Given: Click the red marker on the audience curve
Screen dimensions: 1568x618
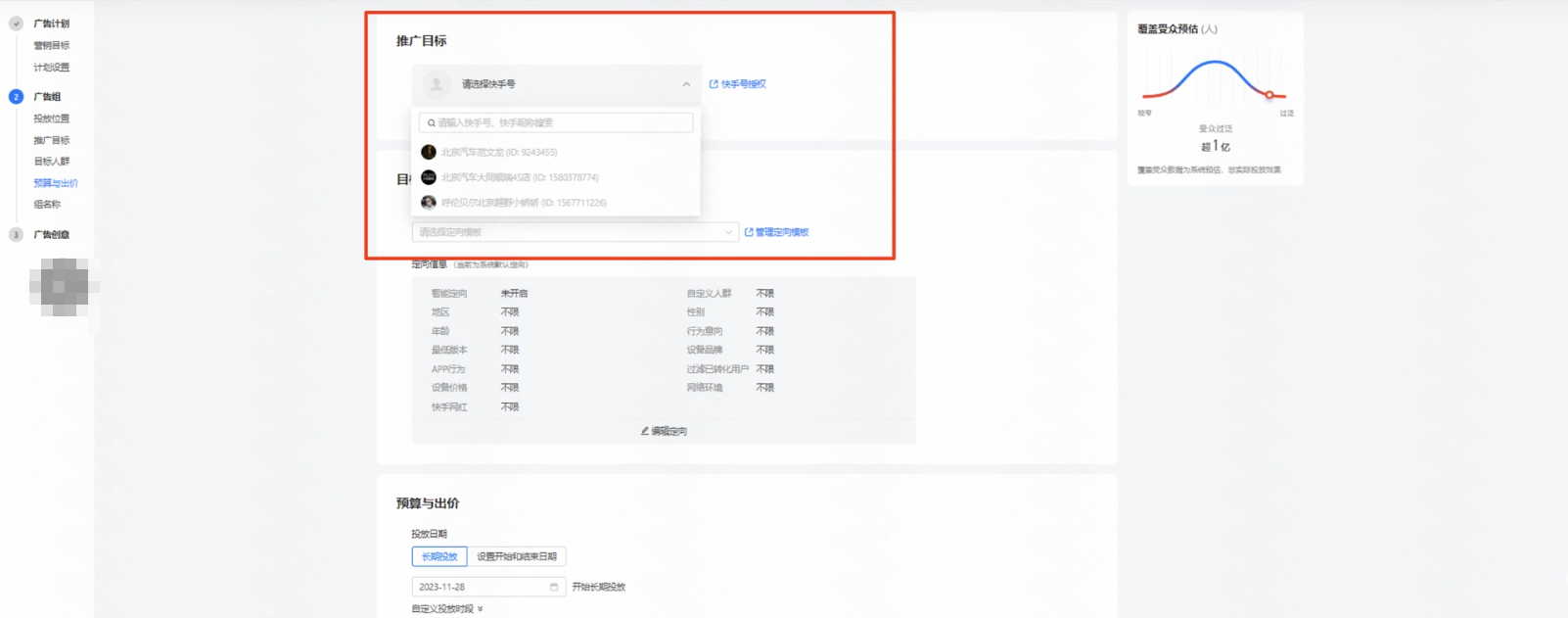Looking at the screenshot, I should point(1269,95).
